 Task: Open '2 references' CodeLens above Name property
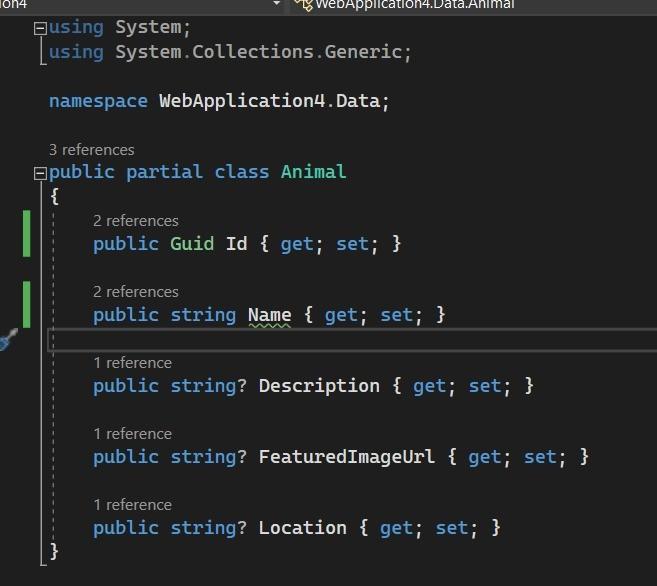tap(136, 292)
